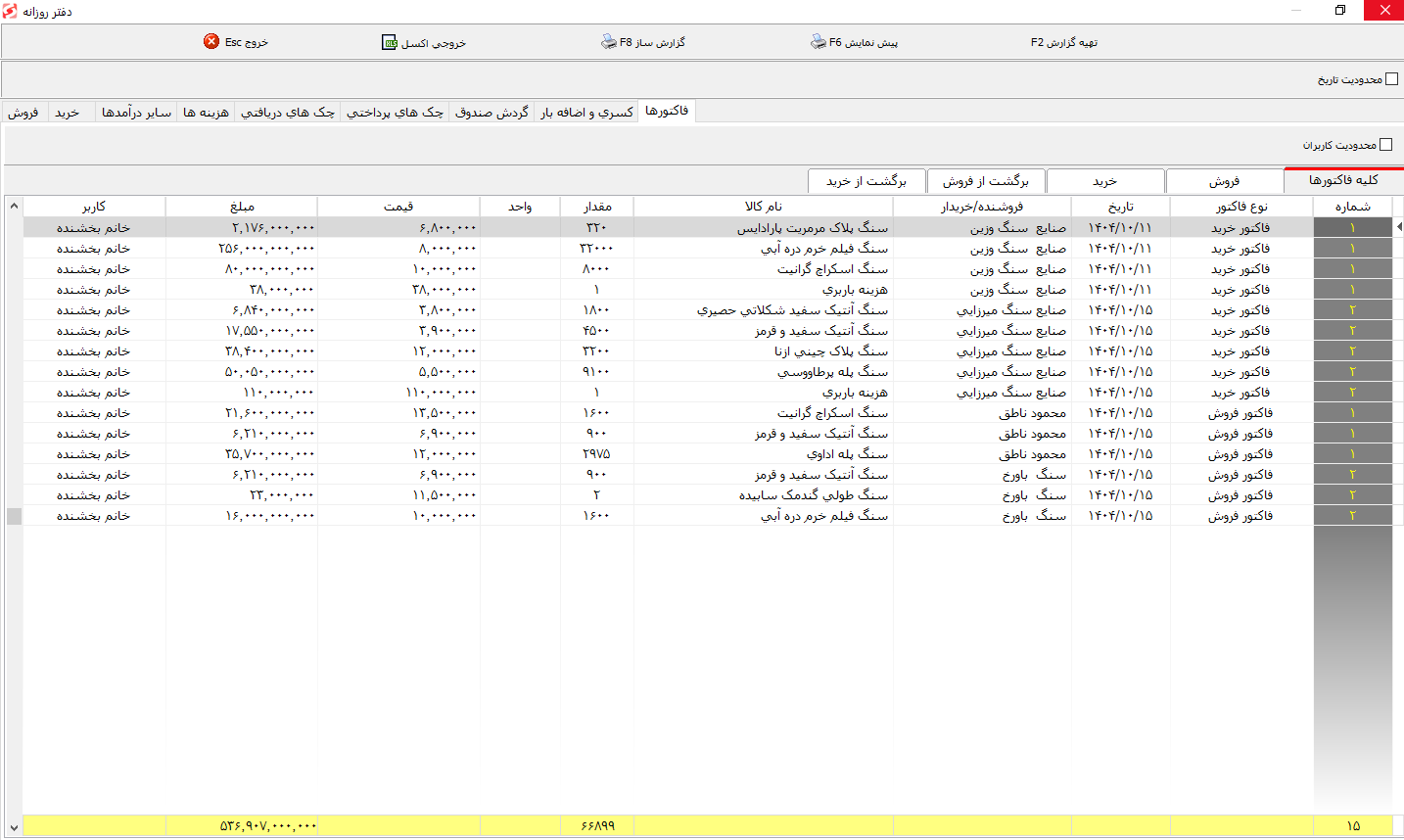The width and height of the screenshot is (1404, 840).
Task: Click the فروشنده/خریدار column header
Action: pos(982,207)
